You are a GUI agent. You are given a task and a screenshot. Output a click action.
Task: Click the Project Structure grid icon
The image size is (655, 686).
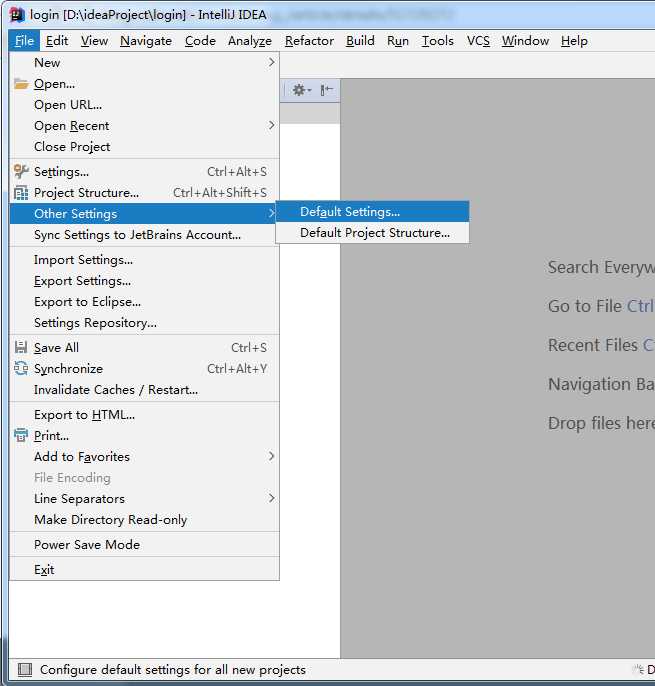pos(21,192)
